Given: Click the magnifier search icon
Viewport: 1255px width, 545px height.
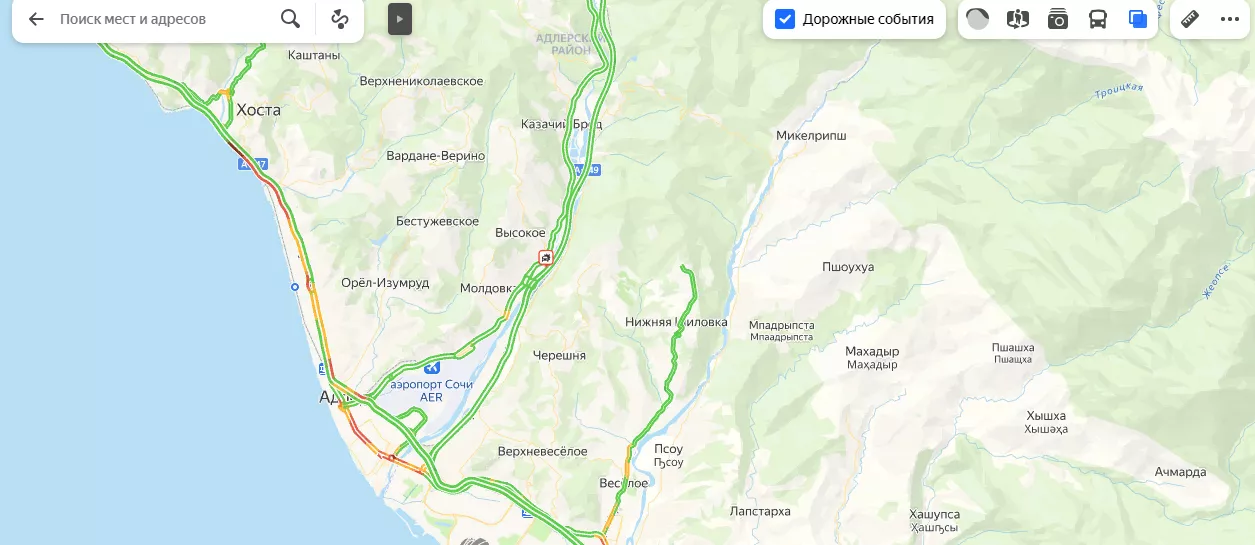Looking at the screenshot, I should (x=290, y=19).
